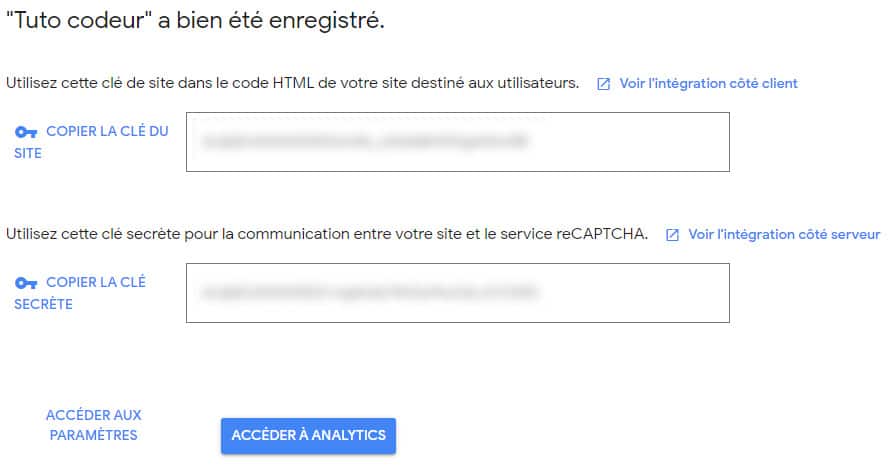893x469 pixels.
Task: Click the blurred secret key value
Action: tap(370, 293)
